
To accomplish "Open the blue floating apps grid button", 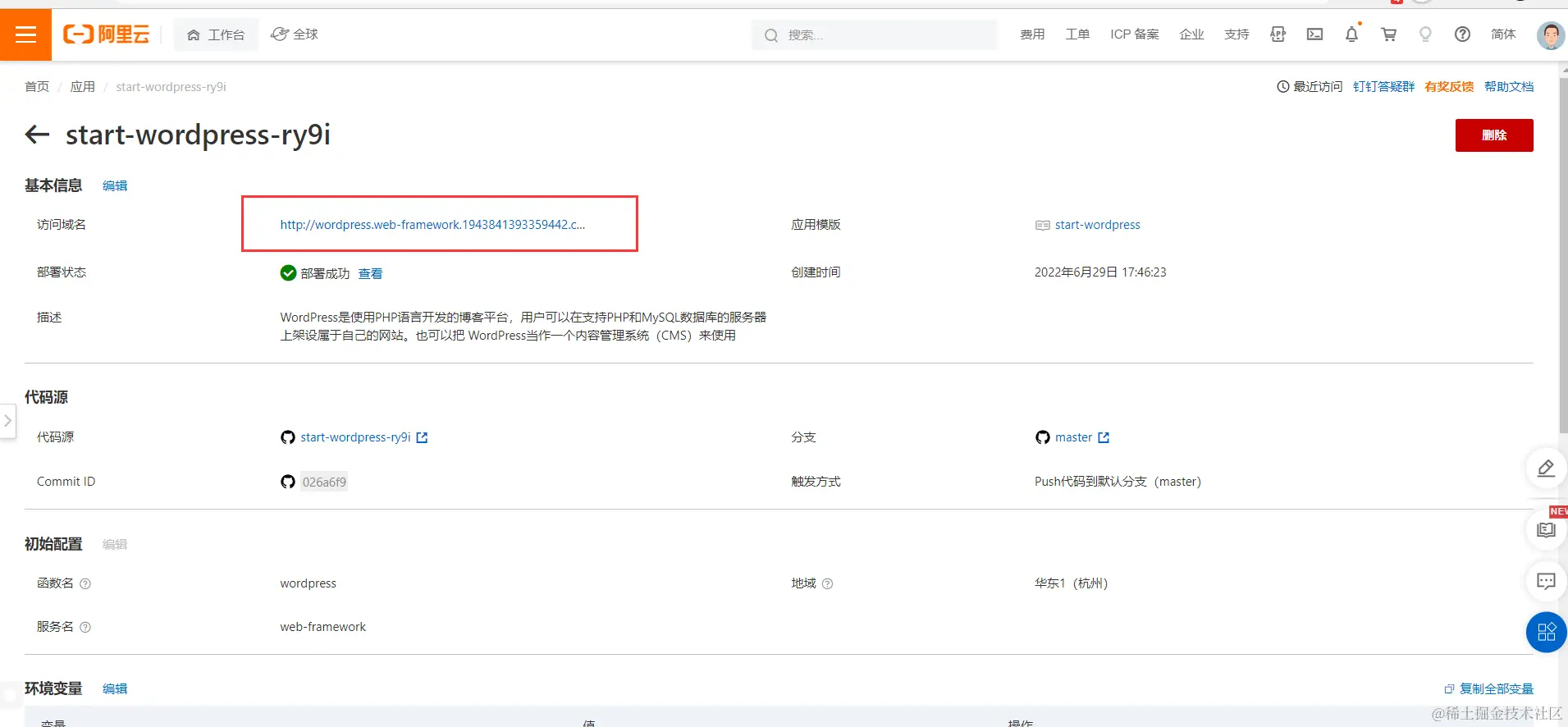I will pyautogui.click(x=1547, y=633).
